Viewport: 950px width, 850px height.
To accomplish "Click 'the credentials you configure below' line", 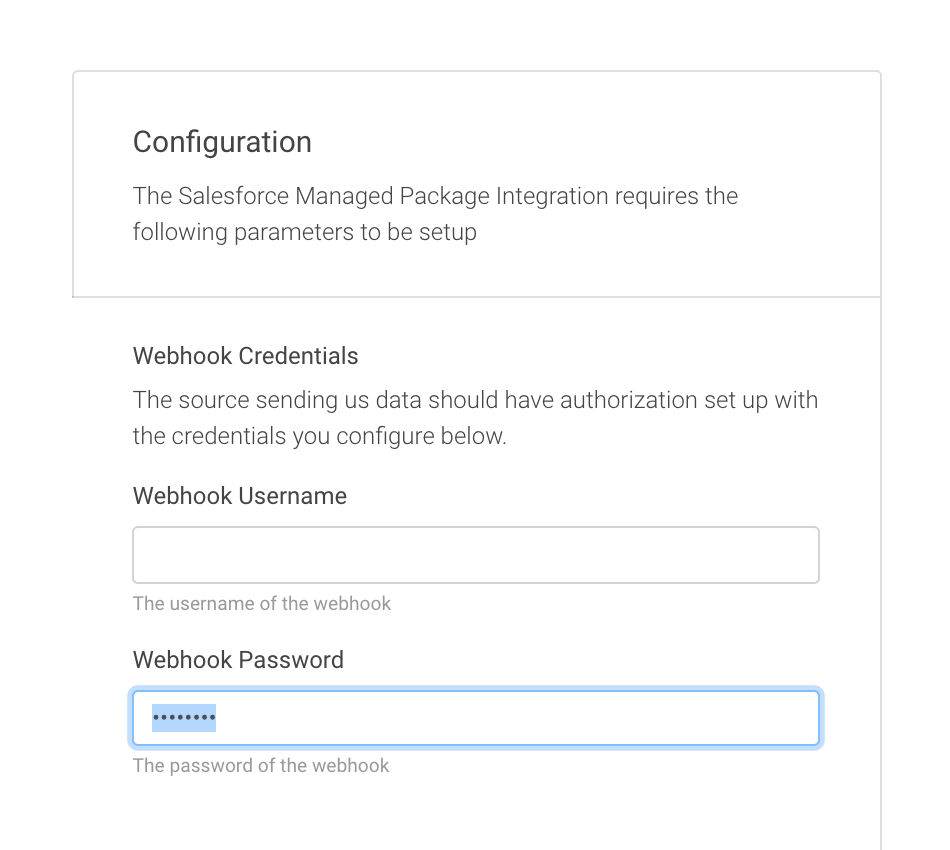I will tap(319, 436).
